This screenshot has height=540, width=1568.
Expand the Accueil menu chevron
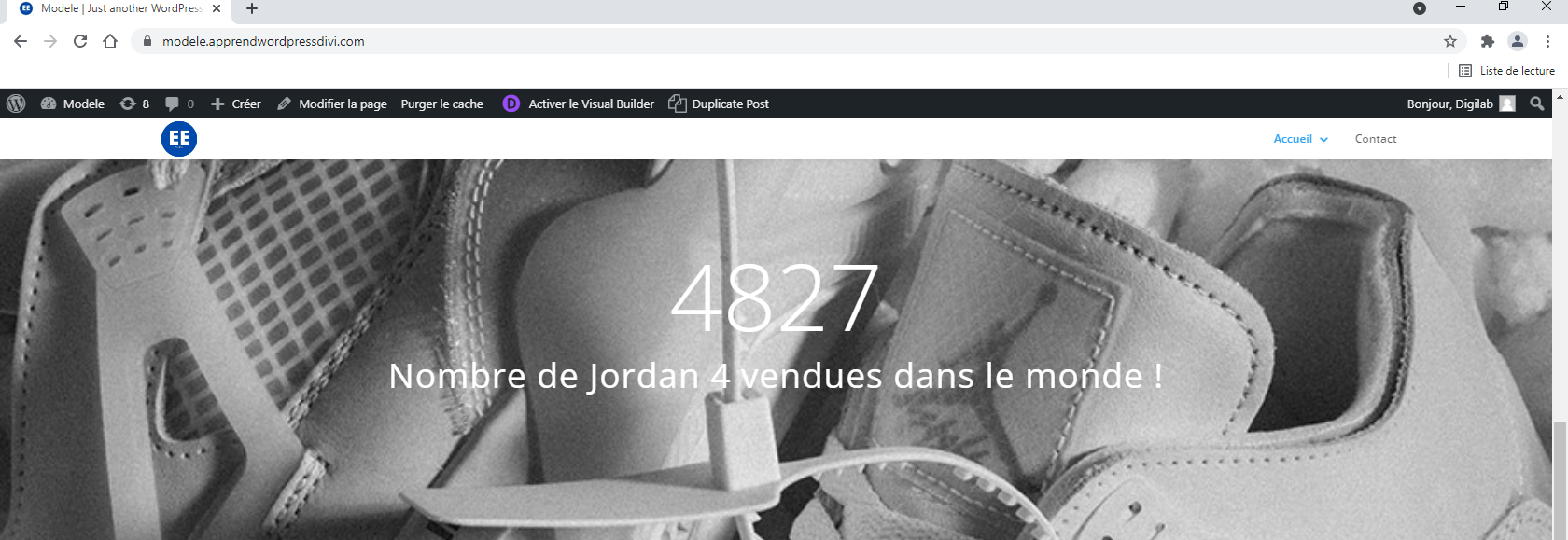[1323, 139]
